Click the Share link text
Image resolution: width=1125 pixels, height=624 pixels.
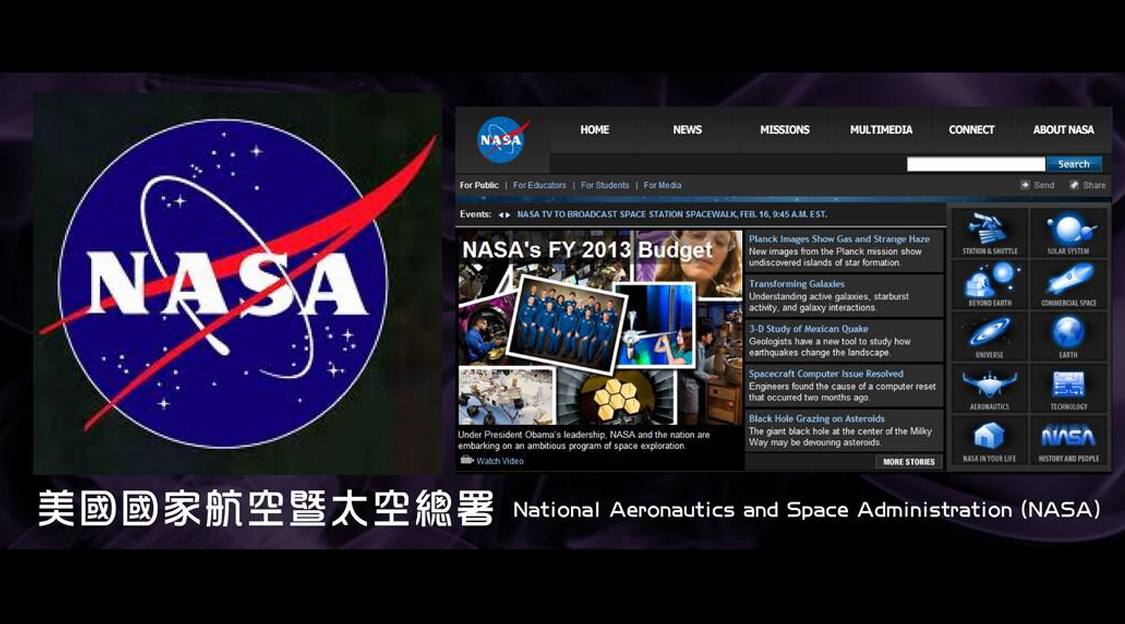[x=1094, y=185]
